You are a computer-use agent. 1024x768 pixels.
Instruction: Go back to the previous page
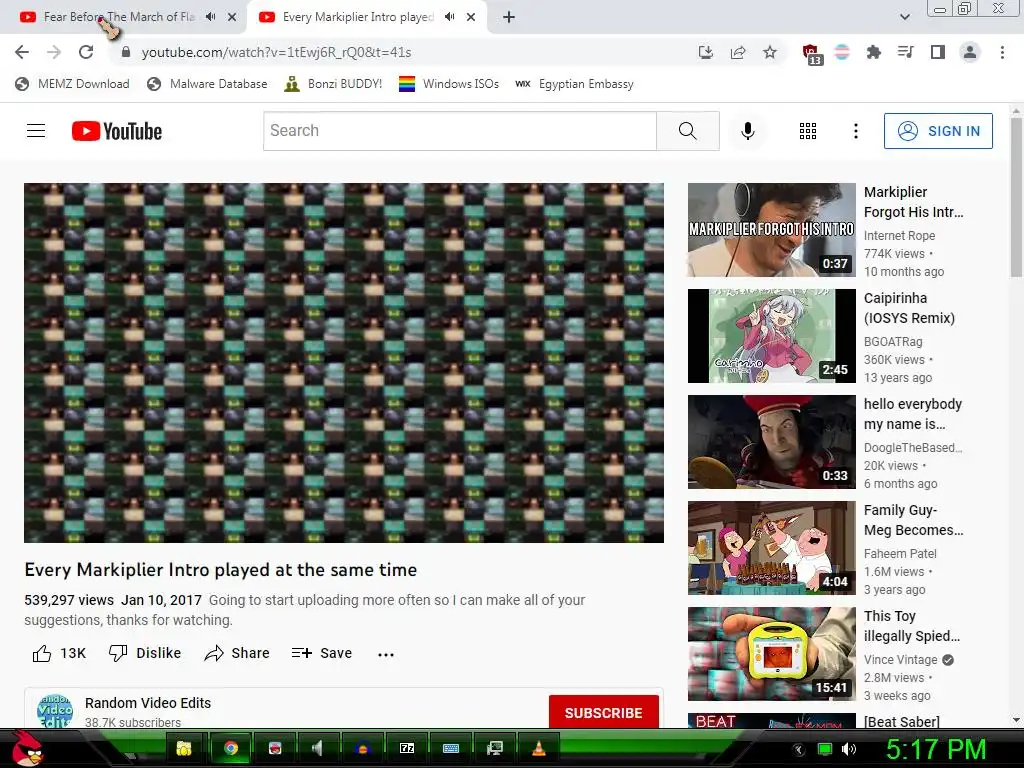click(x=22, y=52)
